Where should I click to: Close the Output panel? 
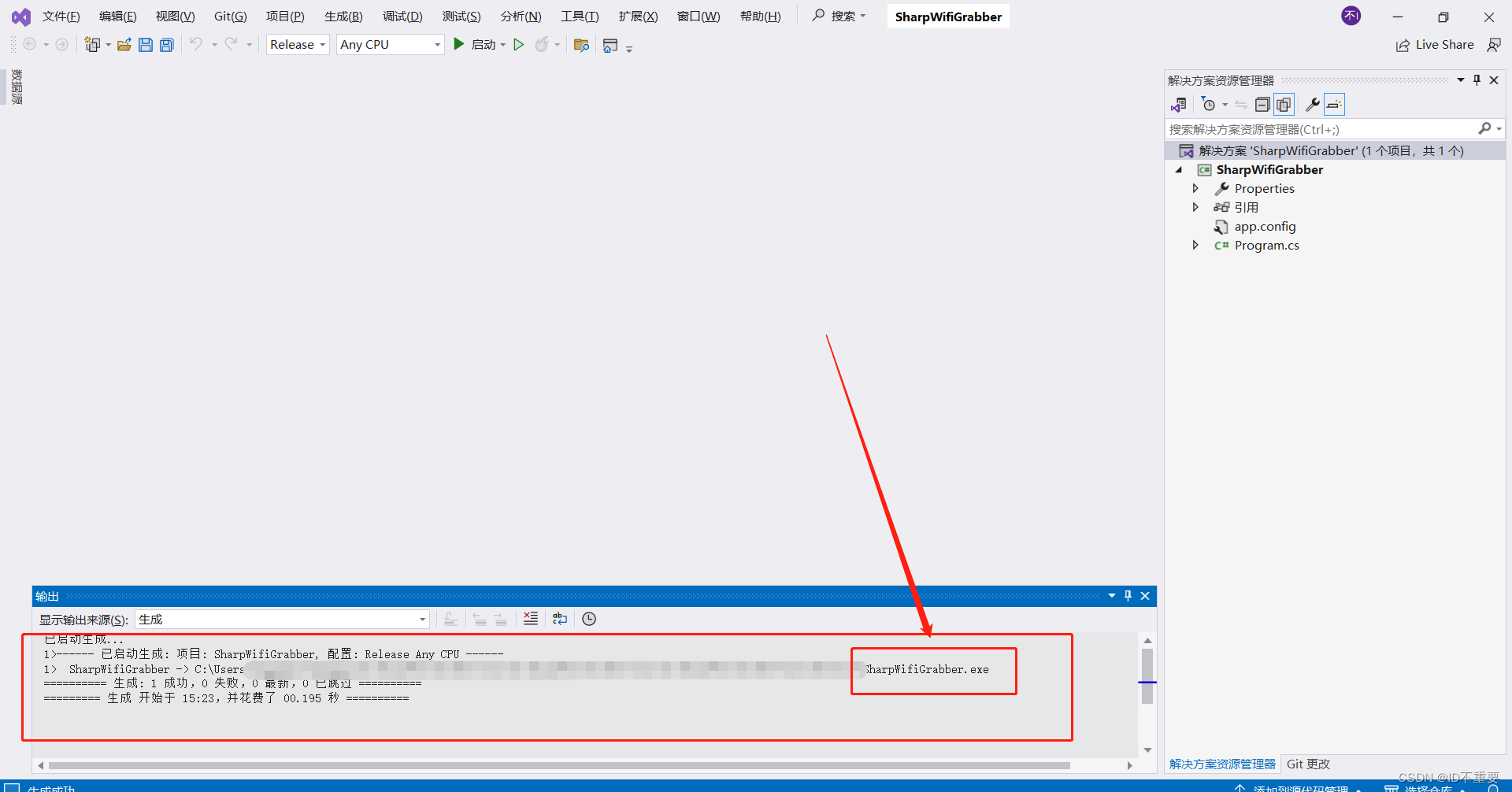point(1145,596)
